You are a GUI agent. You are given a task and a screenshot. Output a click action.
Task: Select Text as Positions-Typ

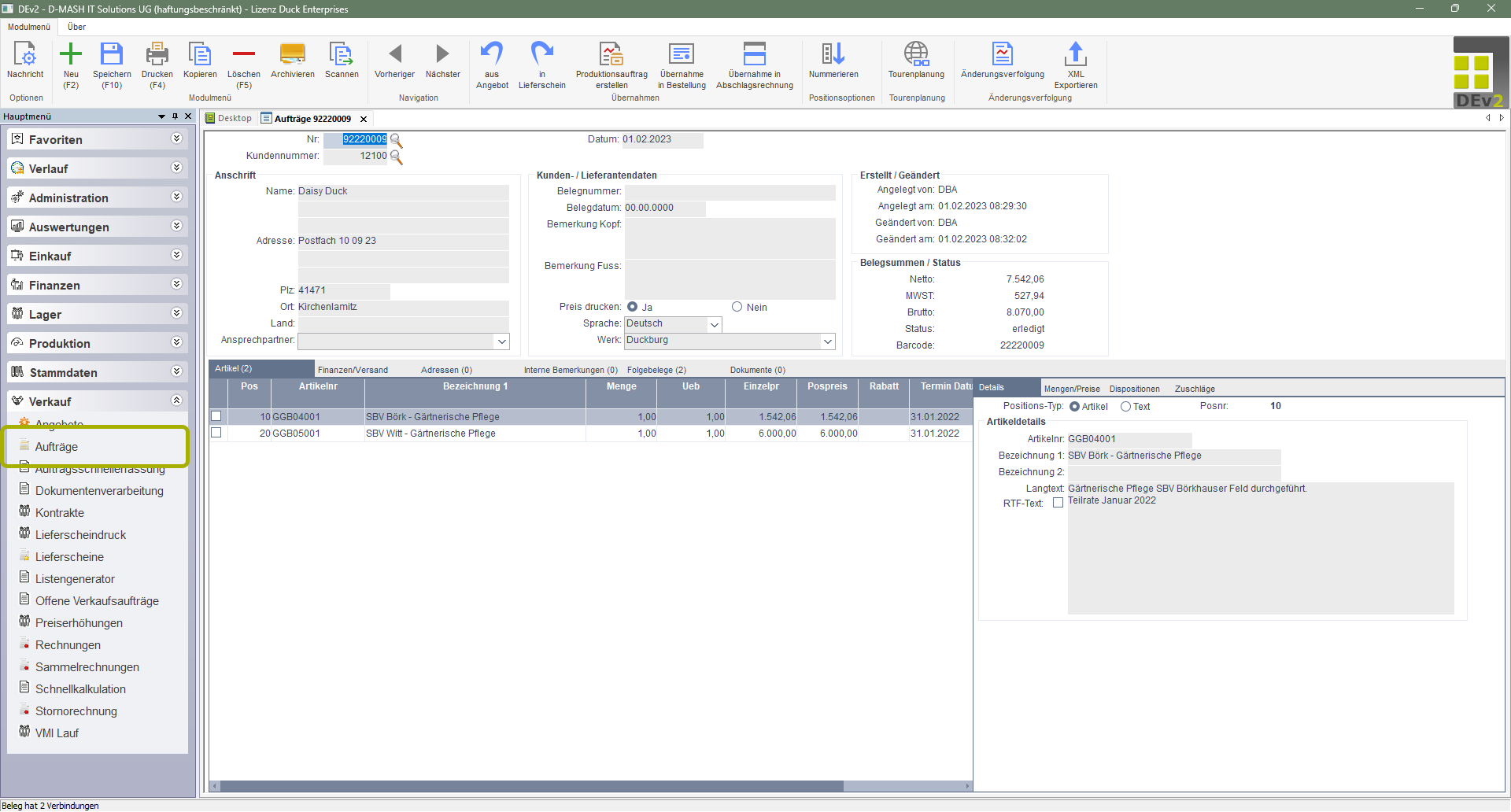point(1126,407)
